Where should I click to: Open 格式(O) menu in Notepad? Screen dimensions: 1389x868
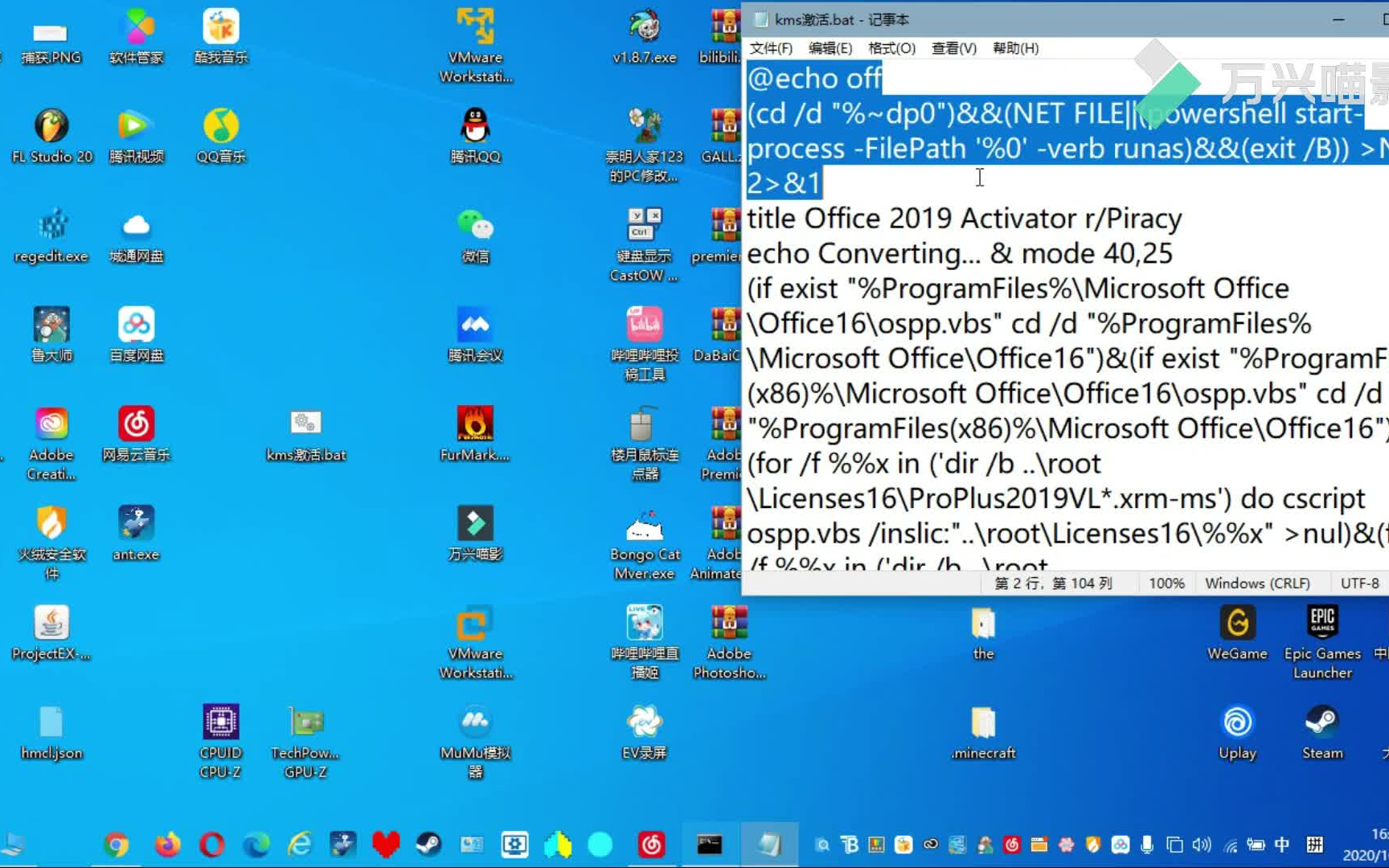pos(891,48)
